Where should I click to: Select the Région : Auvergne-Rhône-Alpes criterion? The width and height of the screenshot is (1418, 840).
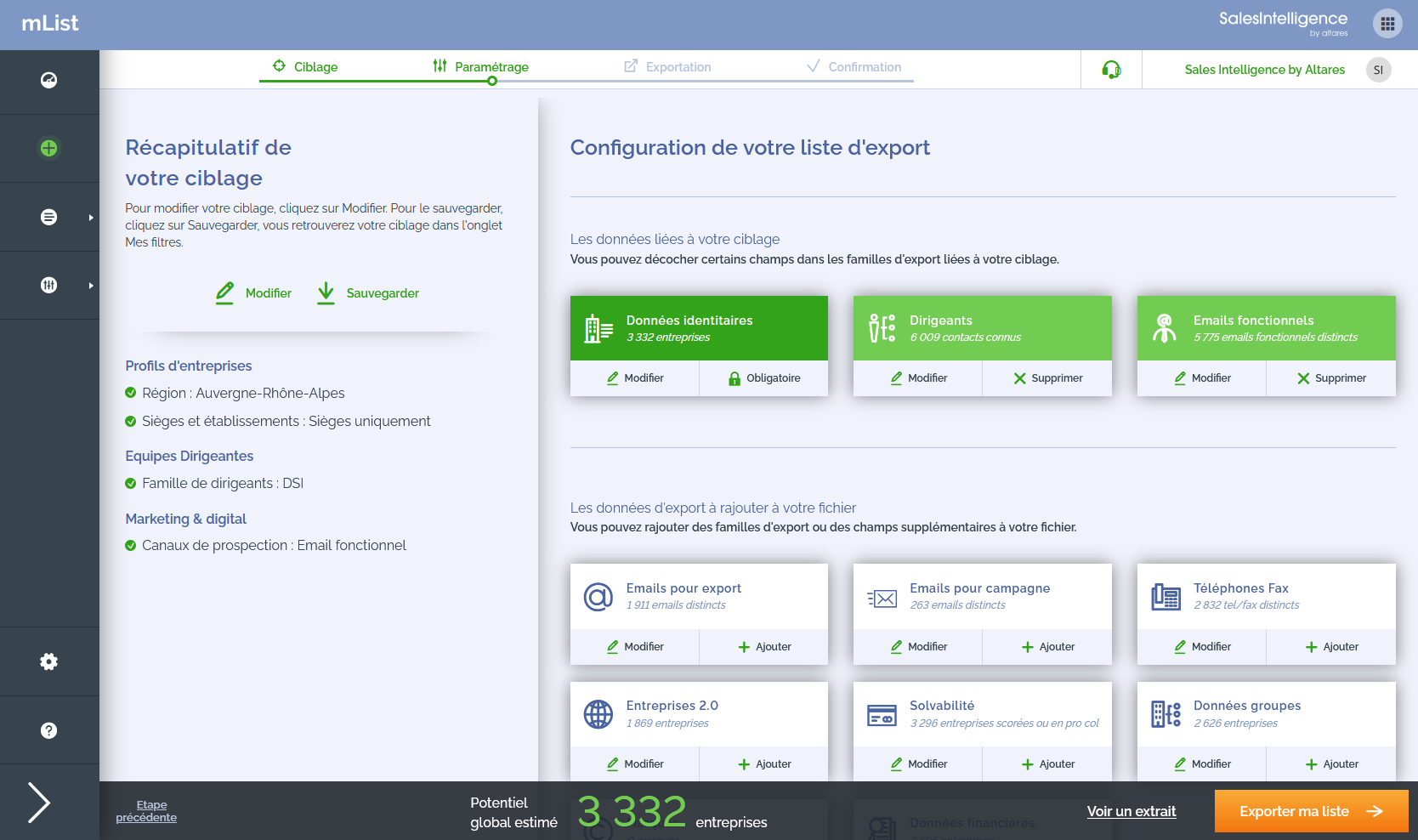235,393
